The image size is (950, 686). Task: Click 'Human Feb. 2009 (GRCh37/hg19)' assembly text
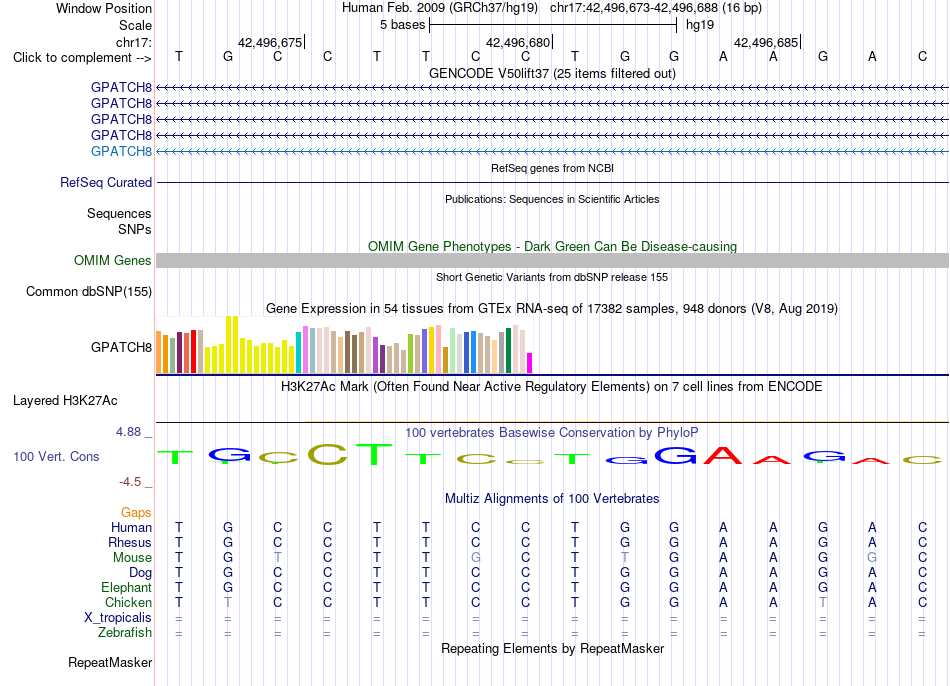tap(440, 8)
